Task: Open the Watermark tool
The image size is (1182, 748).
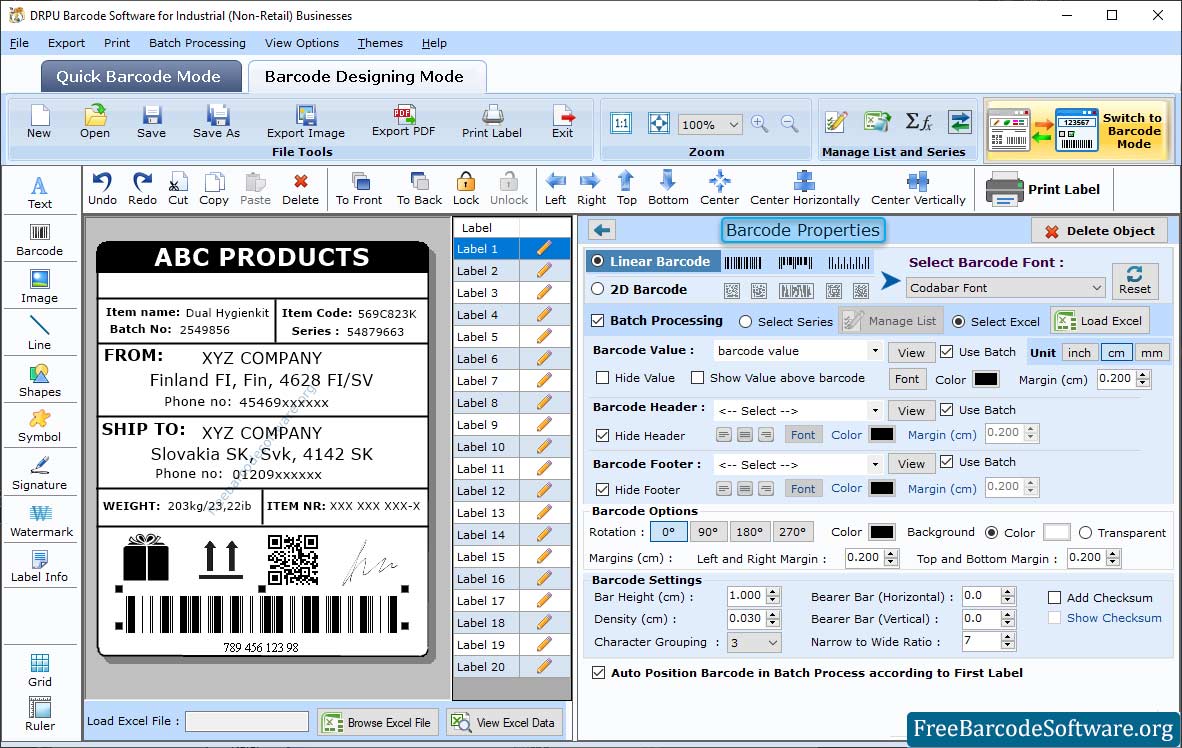Action: coord(41,521)
